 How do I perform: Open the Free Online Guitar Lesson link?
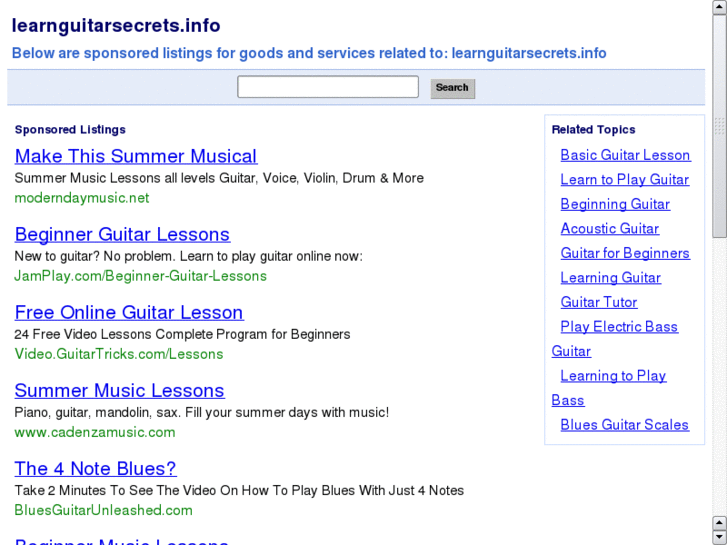coord(129,313)
